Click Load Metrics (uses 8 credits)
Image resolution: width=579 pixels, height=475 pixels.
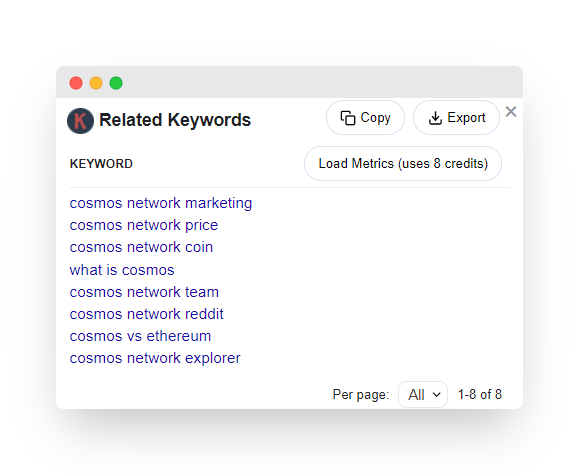tap(403, 164)
